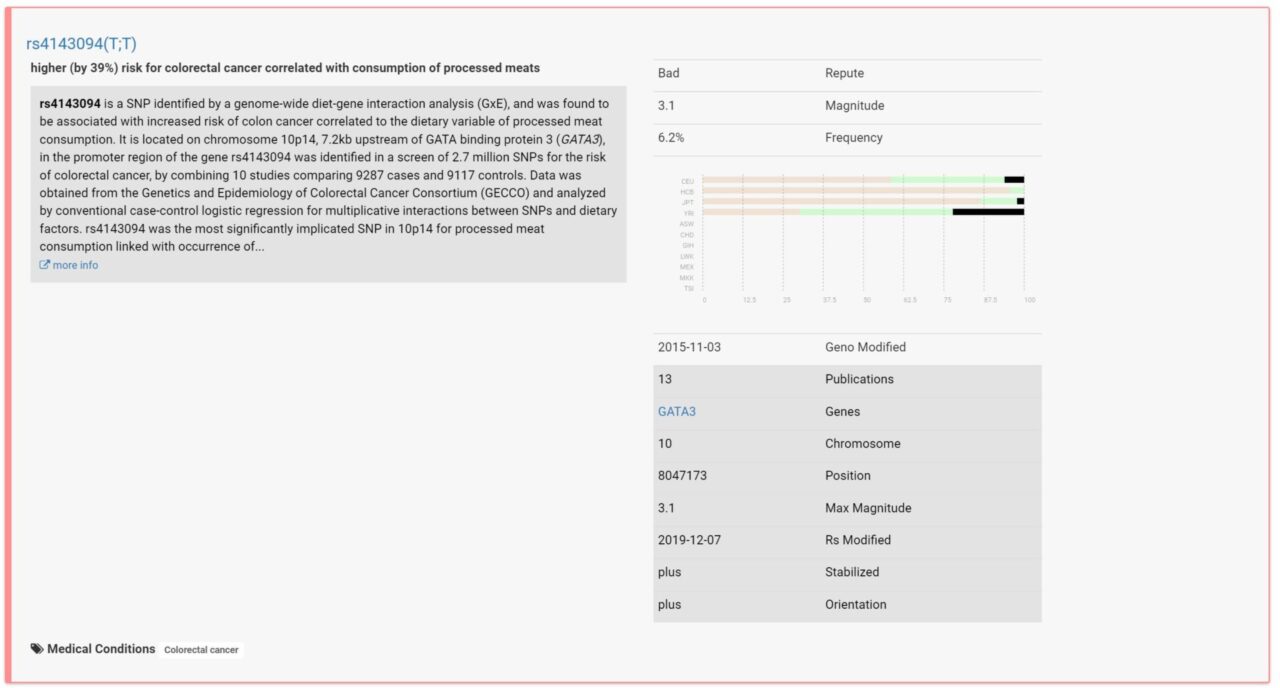Viewport: 1280px width, 688px height.
Task: Select the Publications row showing 13
Action: [848, 379]
